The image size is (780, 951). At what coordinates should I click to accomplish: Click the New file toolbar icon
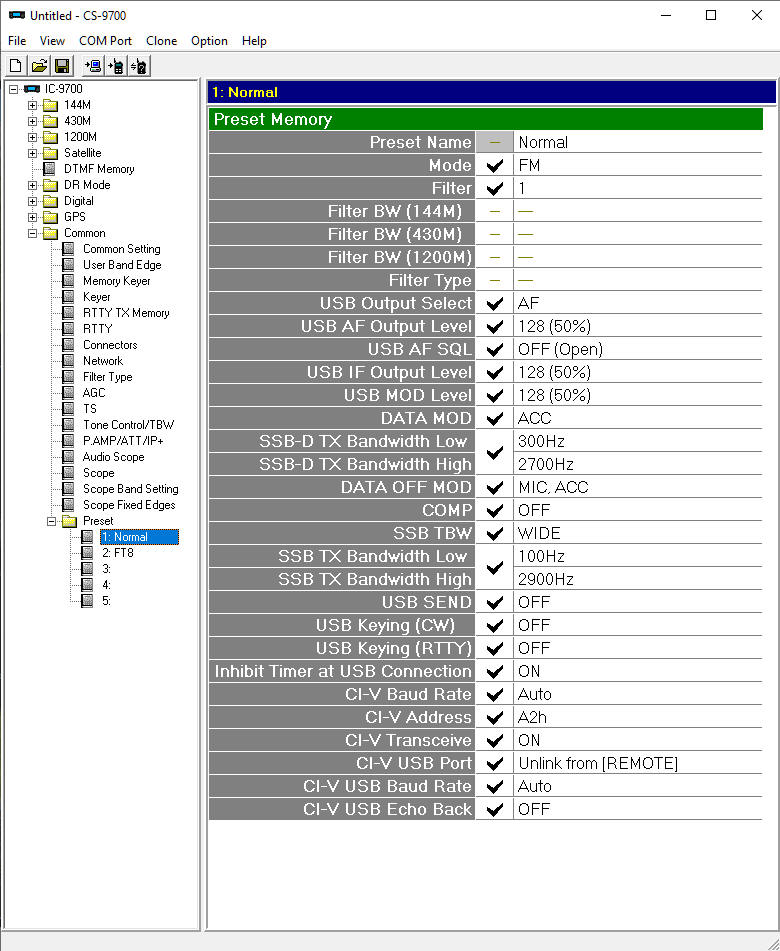pos(16,66)
